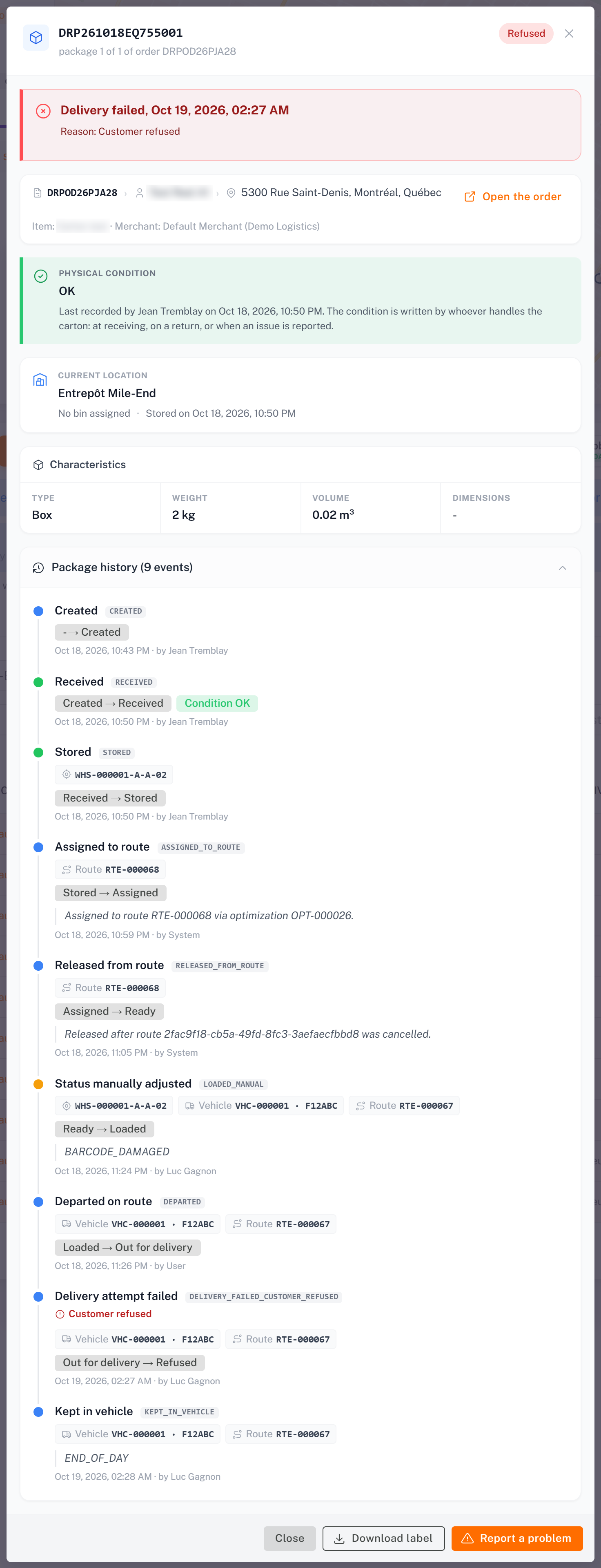Image resolution: width=601 pixels, height=1568 pixels.
Task: Click the package cube icon beside the tracking number
Action: click(x=36, y=38)
